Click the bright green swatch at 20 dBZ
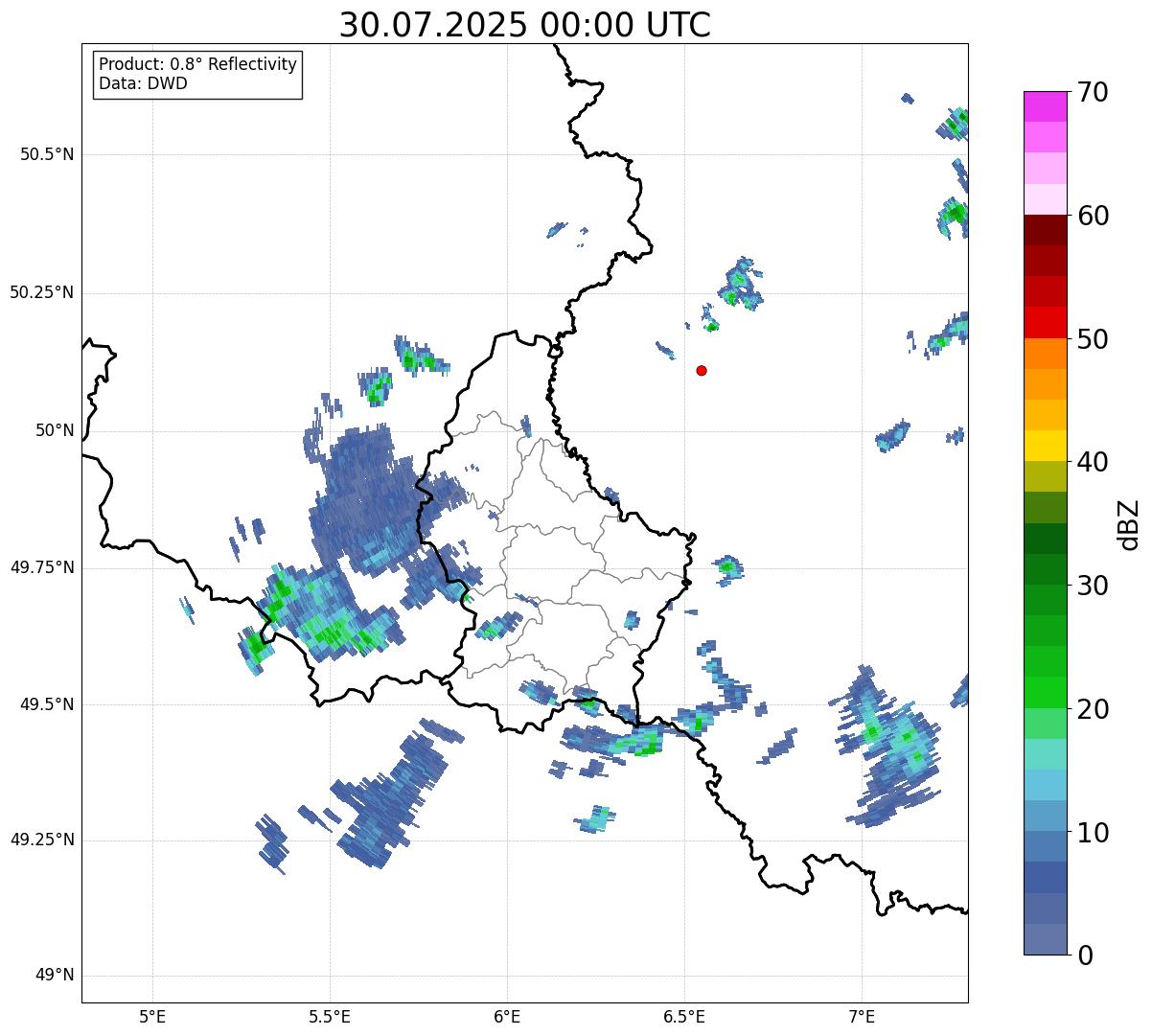1152x1036 pixels. [x=1046, y=693]
